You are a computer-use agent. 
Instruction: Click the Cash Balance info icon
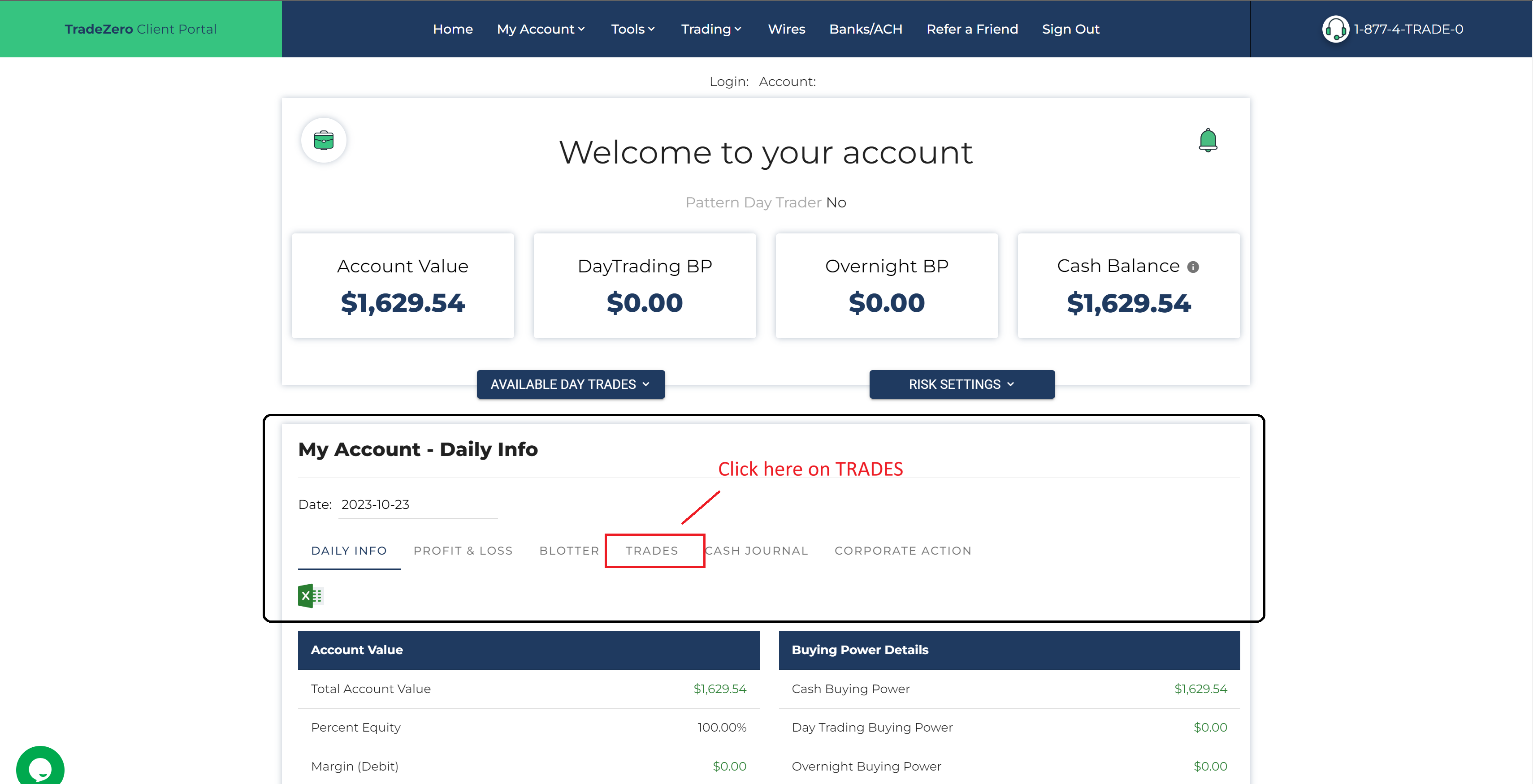click(x=1193, y=267)
